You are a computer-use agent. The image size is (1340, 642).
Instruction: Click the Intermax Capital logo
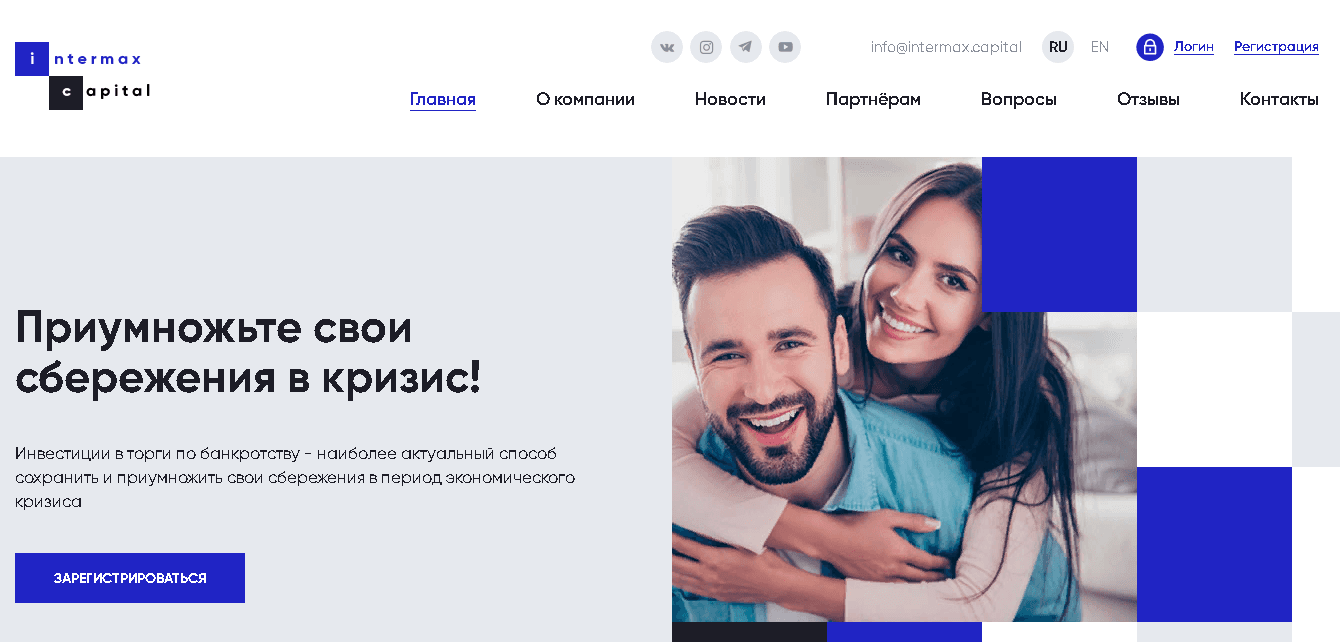tap(83, 76)
